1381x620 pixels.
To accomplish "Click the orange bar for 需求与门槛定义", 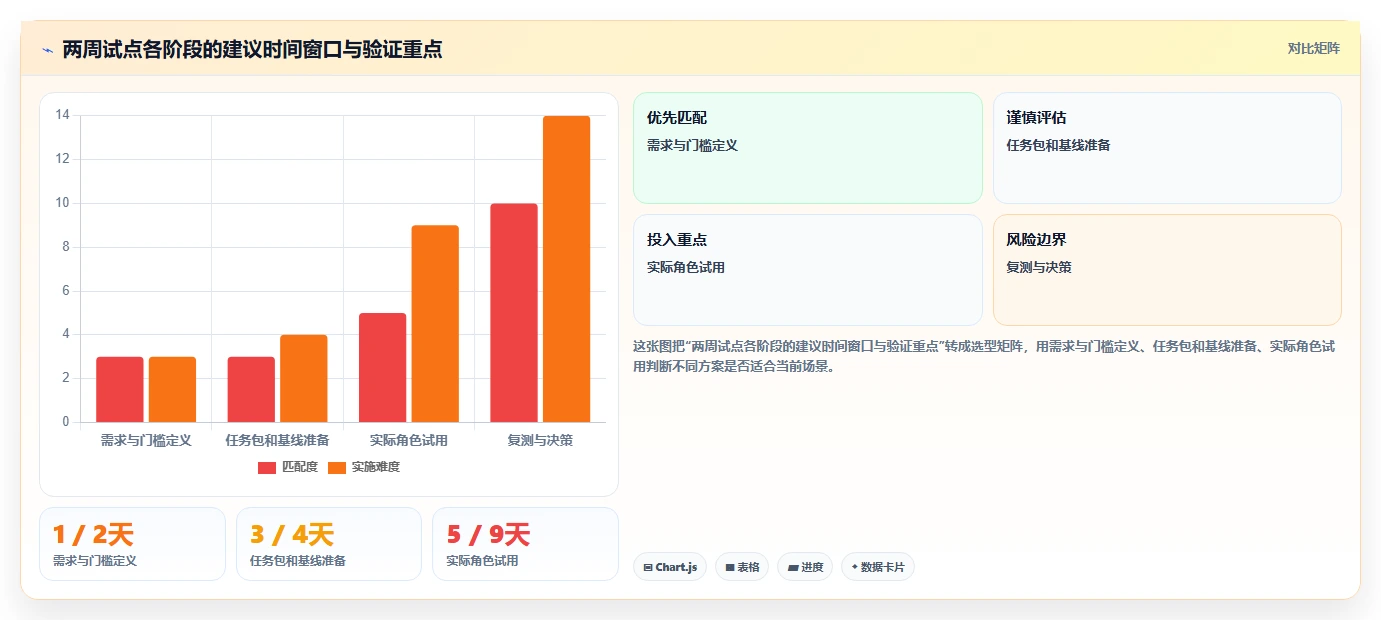I will (x=172, y=389).
